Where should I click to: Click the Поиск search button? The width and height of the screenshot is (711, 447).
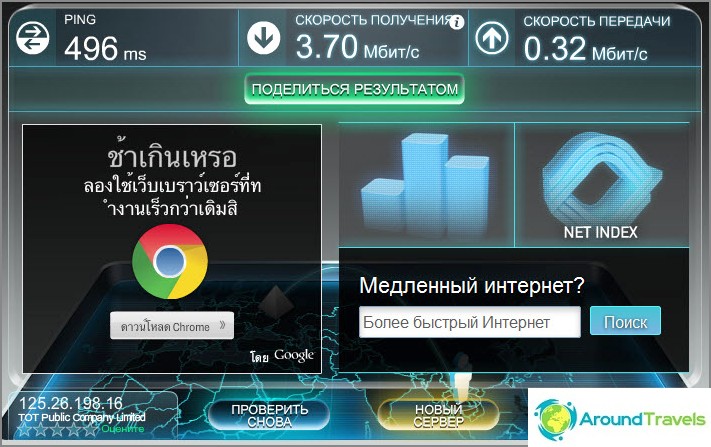[x=625, y=321]
